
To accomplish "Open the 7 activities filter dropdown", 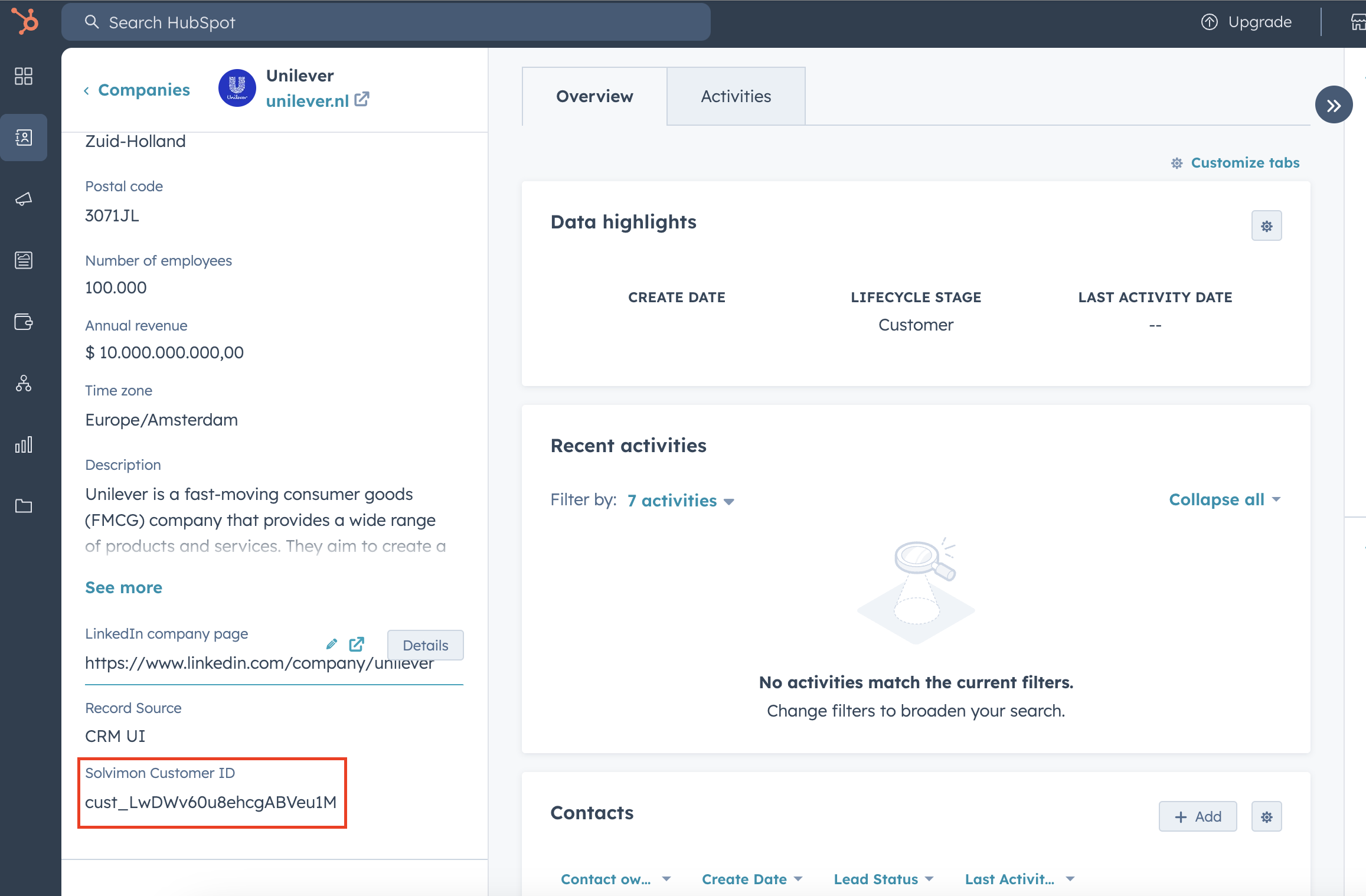I will [681, 501].
